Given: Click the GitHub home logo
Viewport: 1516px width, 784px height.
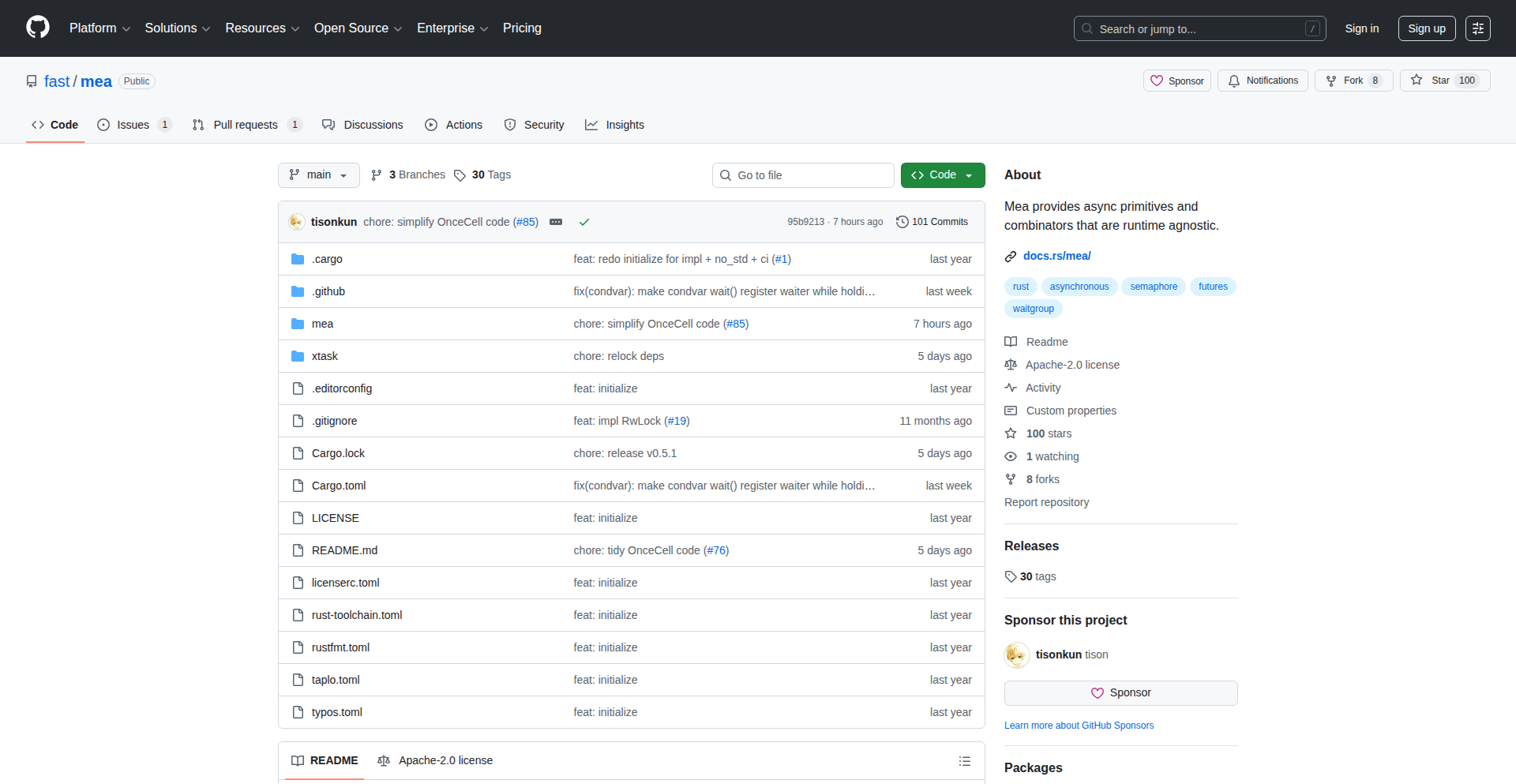Looking at the screenshot, I should coord(36,28).
